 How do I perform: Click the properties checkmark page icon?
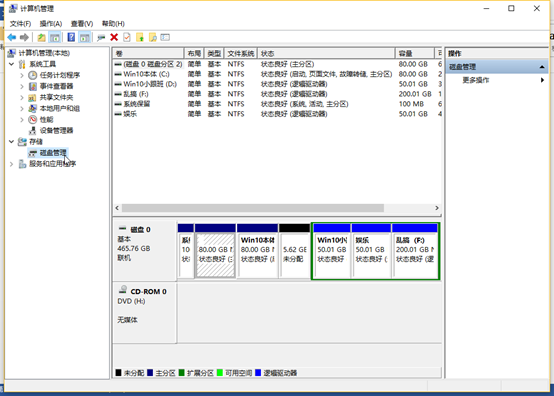(x=127, y=37)
